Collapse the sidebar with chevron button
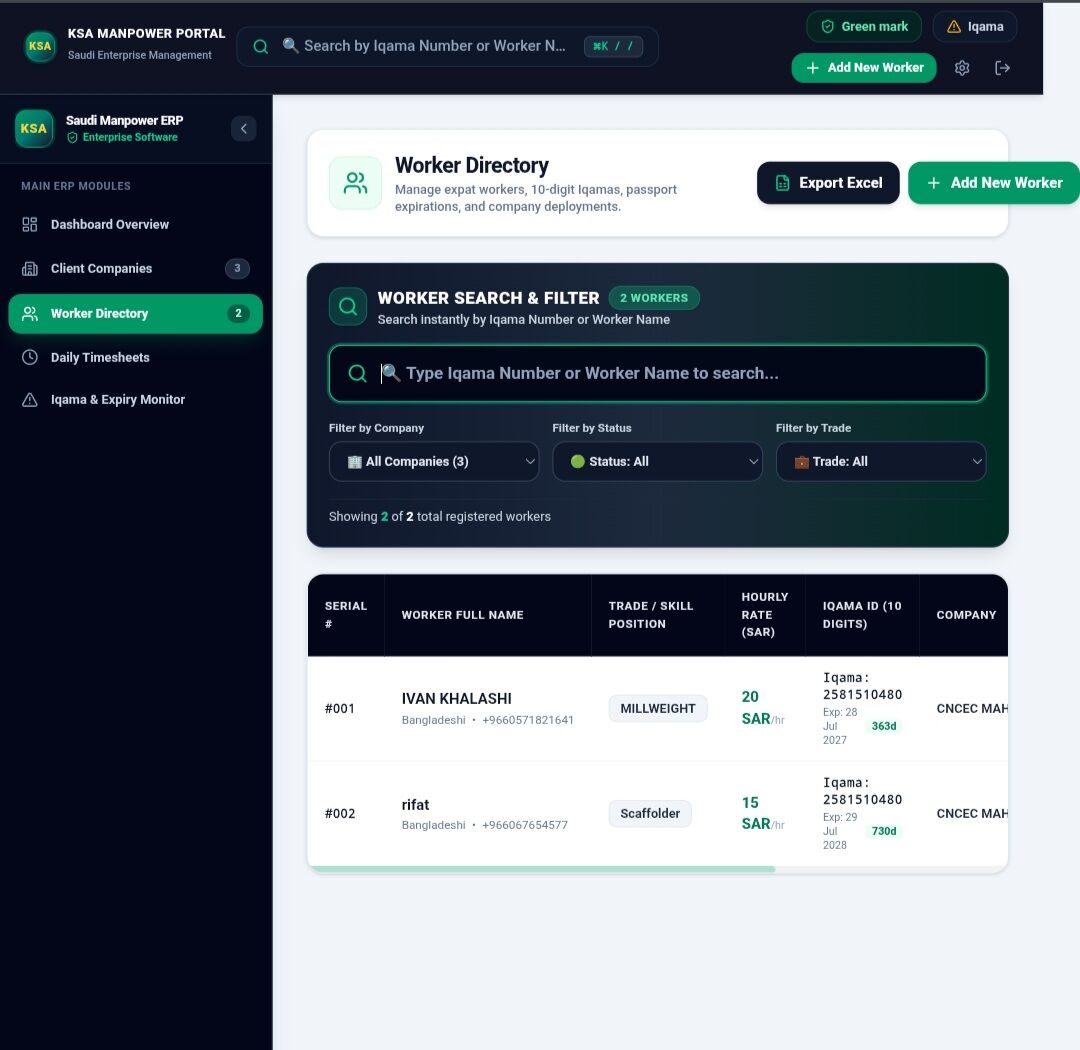The width and height of the screenshot is (1080, 1050). coord(243,128)
